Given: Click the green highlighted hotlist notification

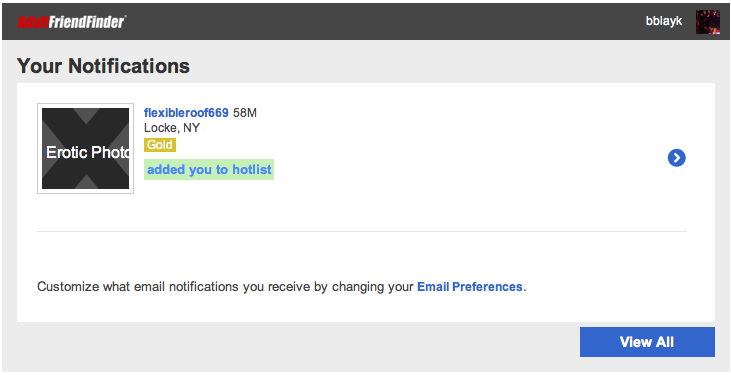Looking at the screenshot, I should [x=209, y=169].
